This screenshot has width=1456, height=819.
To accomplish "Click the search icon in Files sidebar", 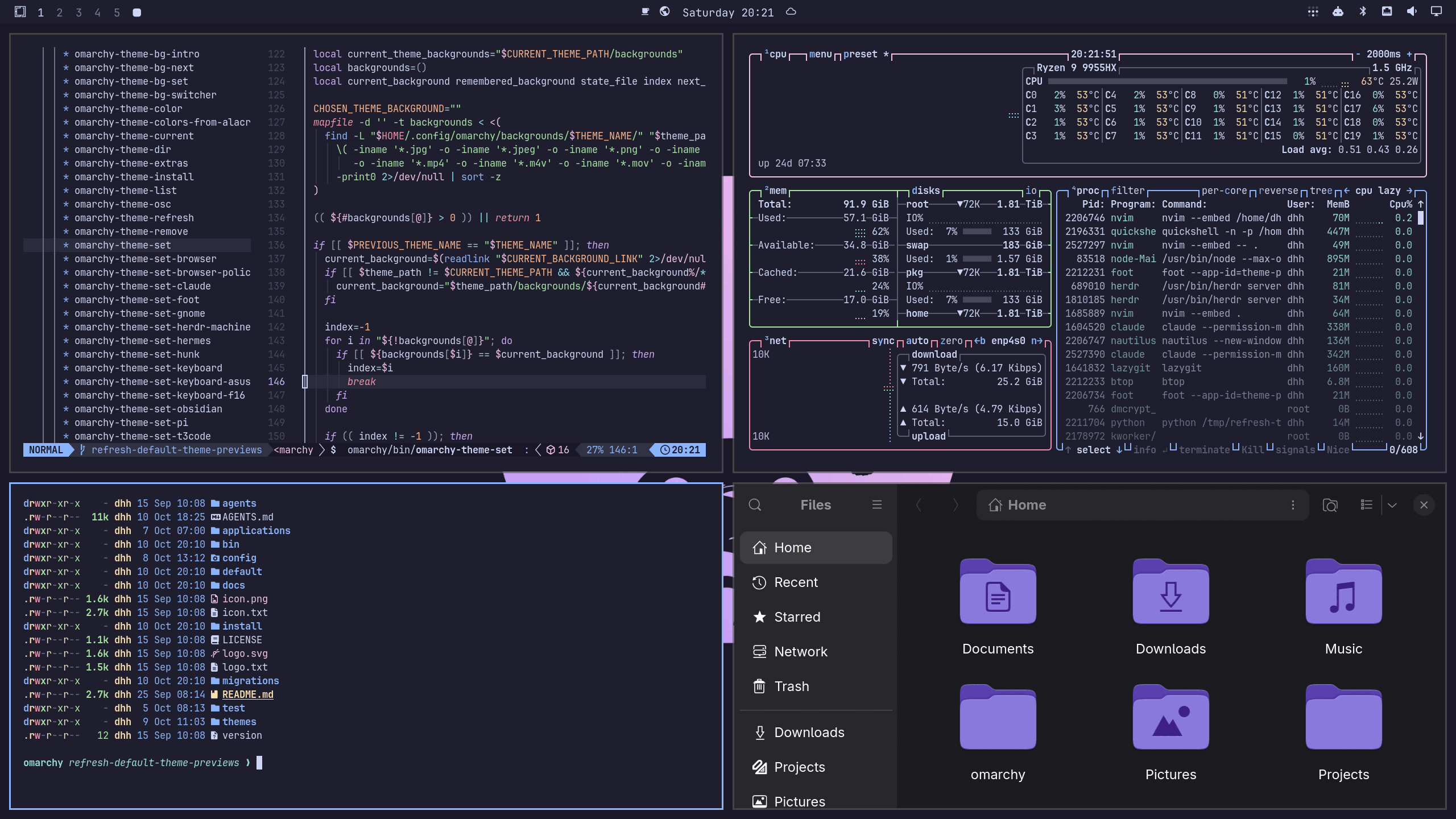I will (x=755, y=505).
